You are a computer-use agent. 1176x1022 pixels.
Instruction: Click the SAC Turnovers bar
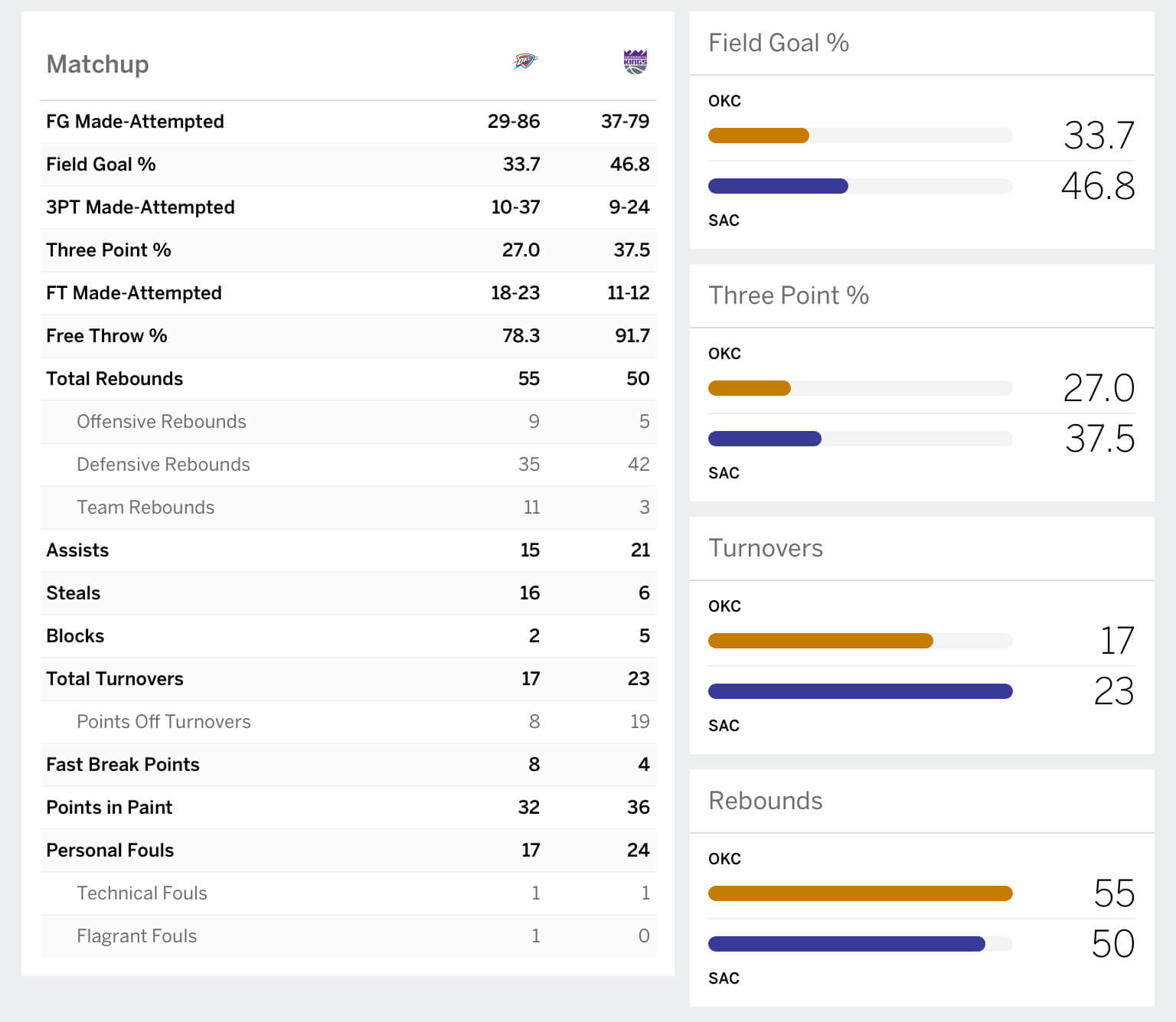coord(860,692)
